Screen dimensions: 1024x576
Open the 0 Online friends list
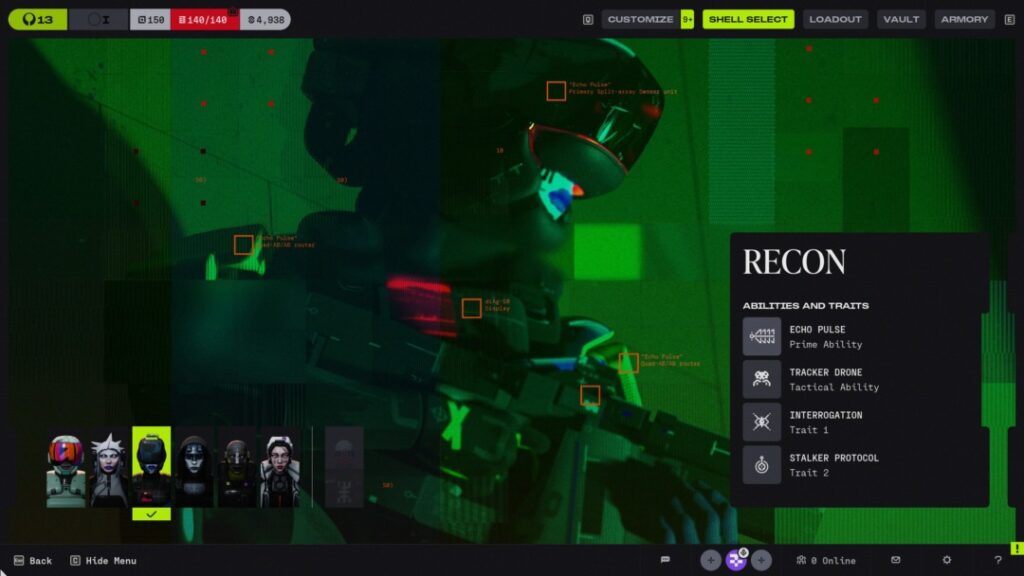pyautogui.click(x=826, y=560)
